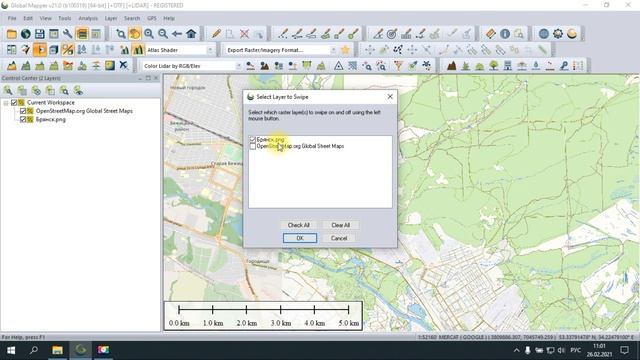Click the Clear All button
Screen dimensions: 640x360
pyautogui.click(x=340, y=225)
